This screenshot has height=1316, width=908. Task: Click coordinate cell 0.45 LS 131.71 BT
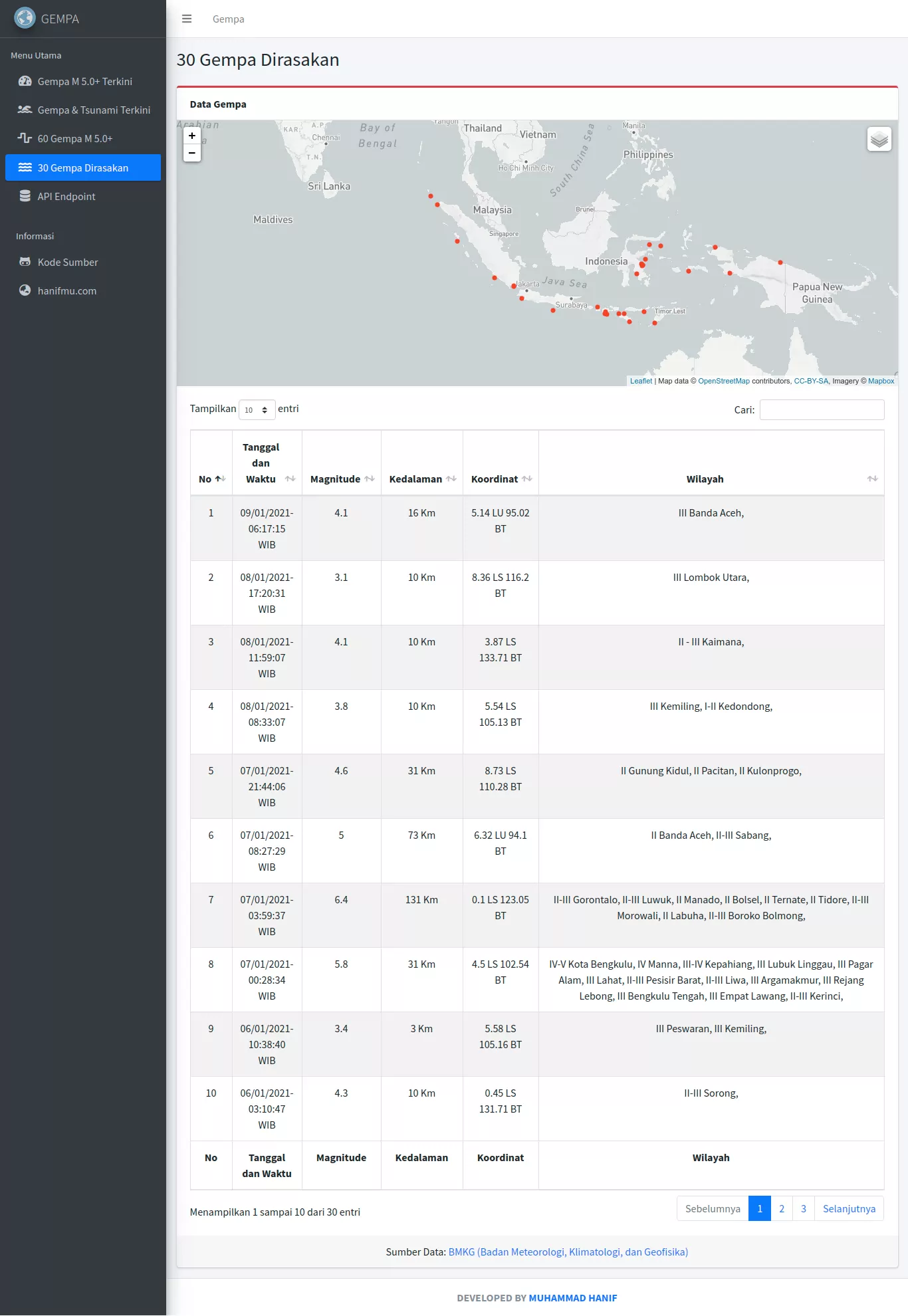(x=501, y=1109)
